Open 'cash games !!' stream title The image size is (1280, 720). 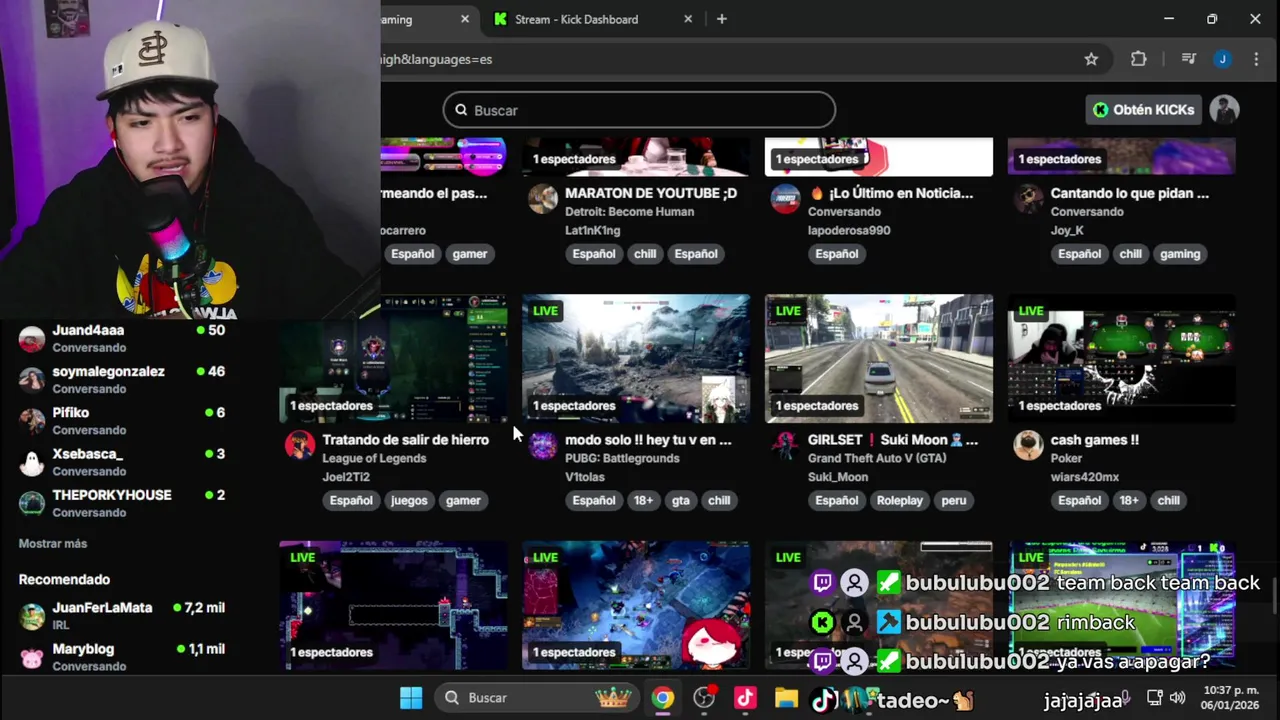coord(1094,440)
